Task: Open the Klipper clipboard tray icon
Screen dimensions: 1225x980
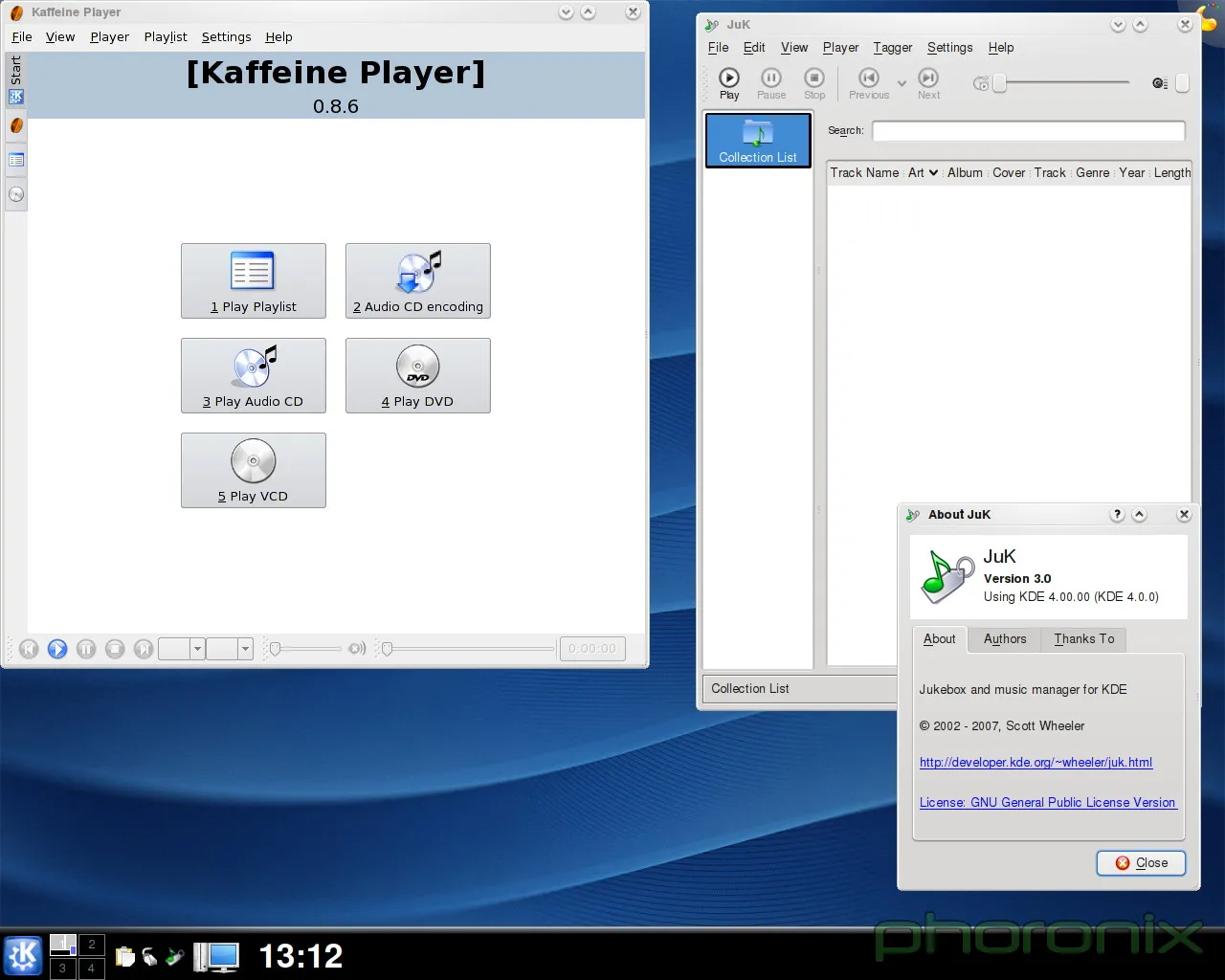Action: click(x=124, y=956)
